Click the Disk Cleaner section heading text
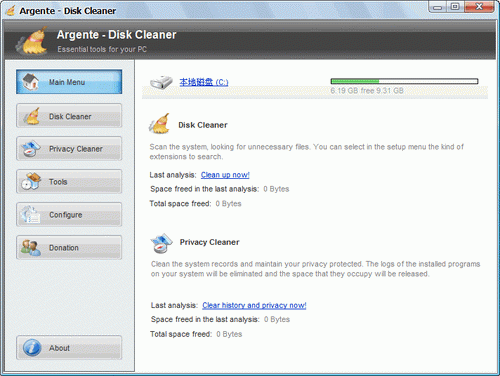 click(x=203, y=125)
